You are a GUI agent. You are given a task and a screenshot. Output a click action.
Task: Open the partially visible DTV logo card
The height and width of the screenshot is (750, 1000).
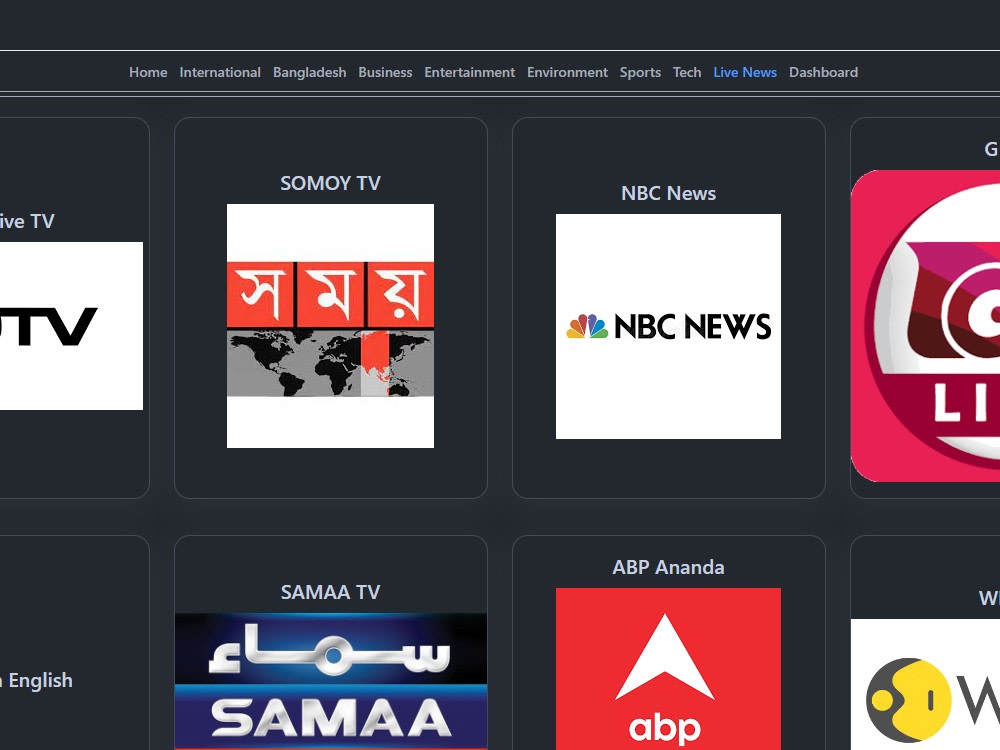(x=71, y=326)
